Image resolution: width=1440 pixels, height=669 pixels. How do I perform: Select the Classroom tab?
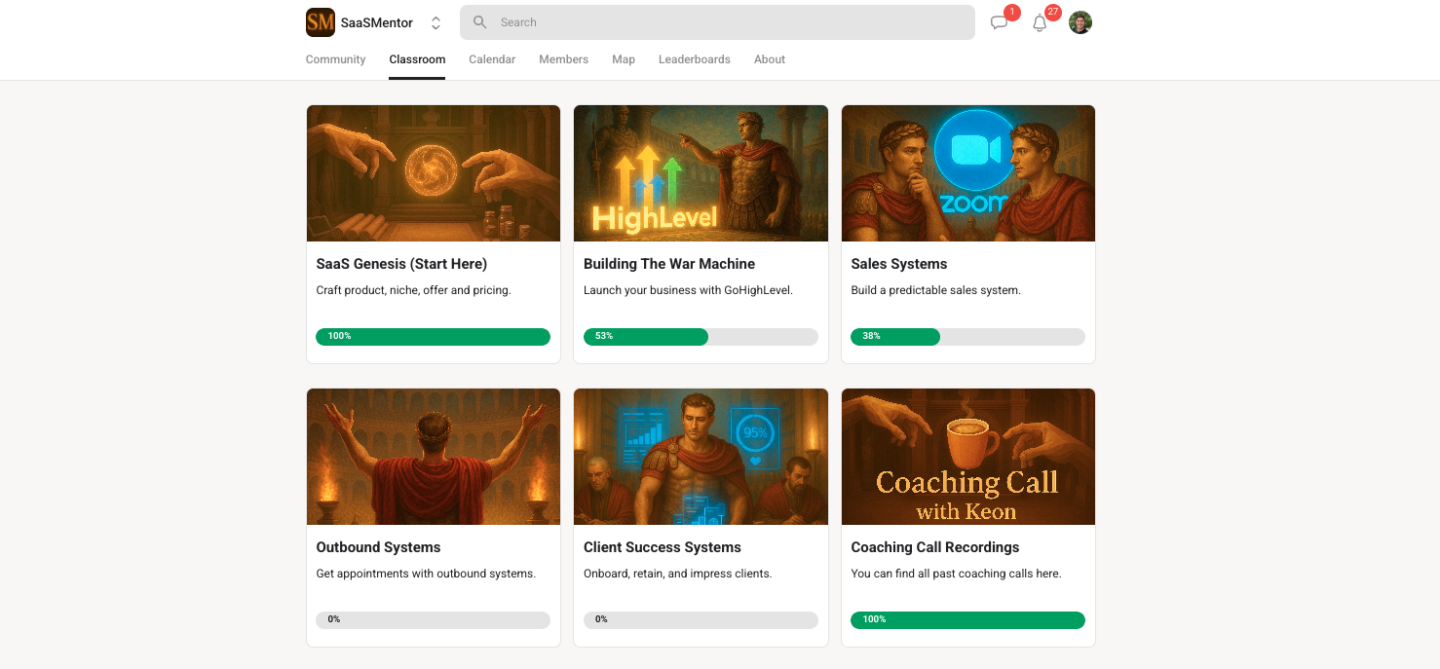click(x=417, y=60)
